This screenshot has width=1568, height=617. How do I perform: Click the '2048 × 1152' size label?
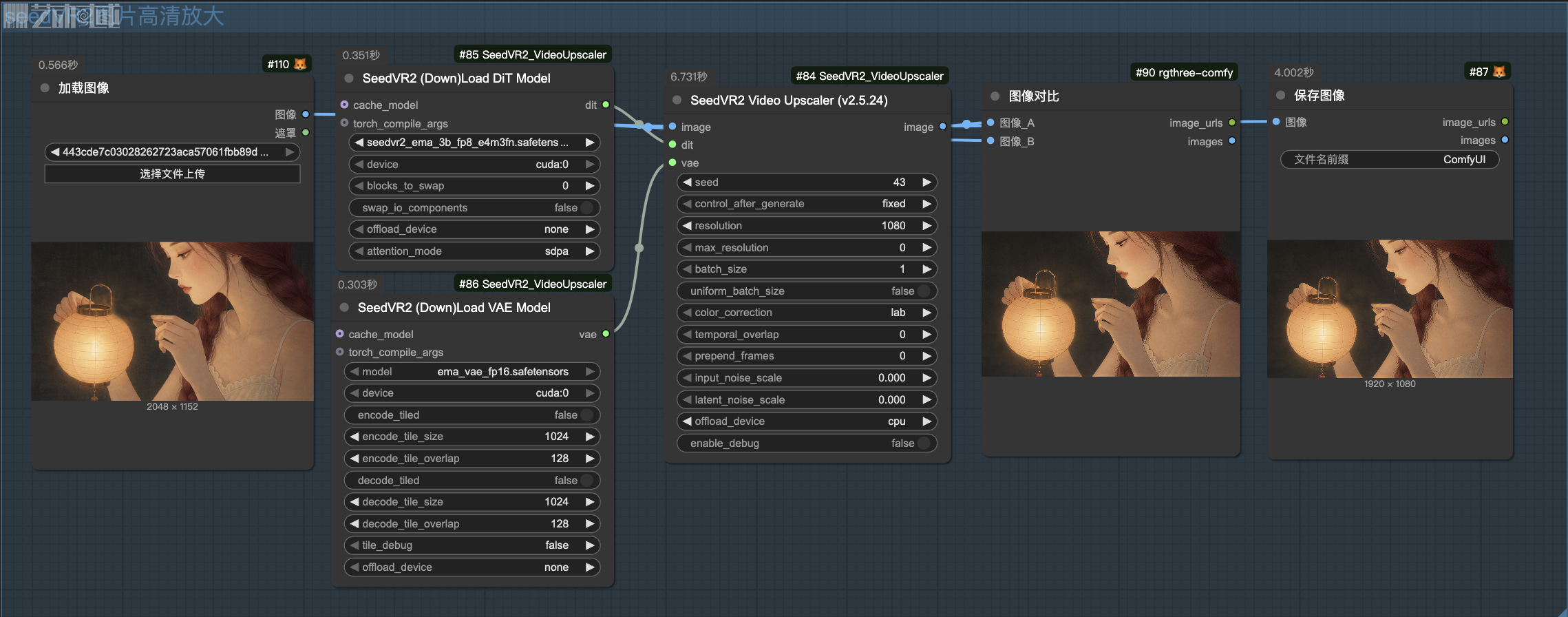click(172, 407)
